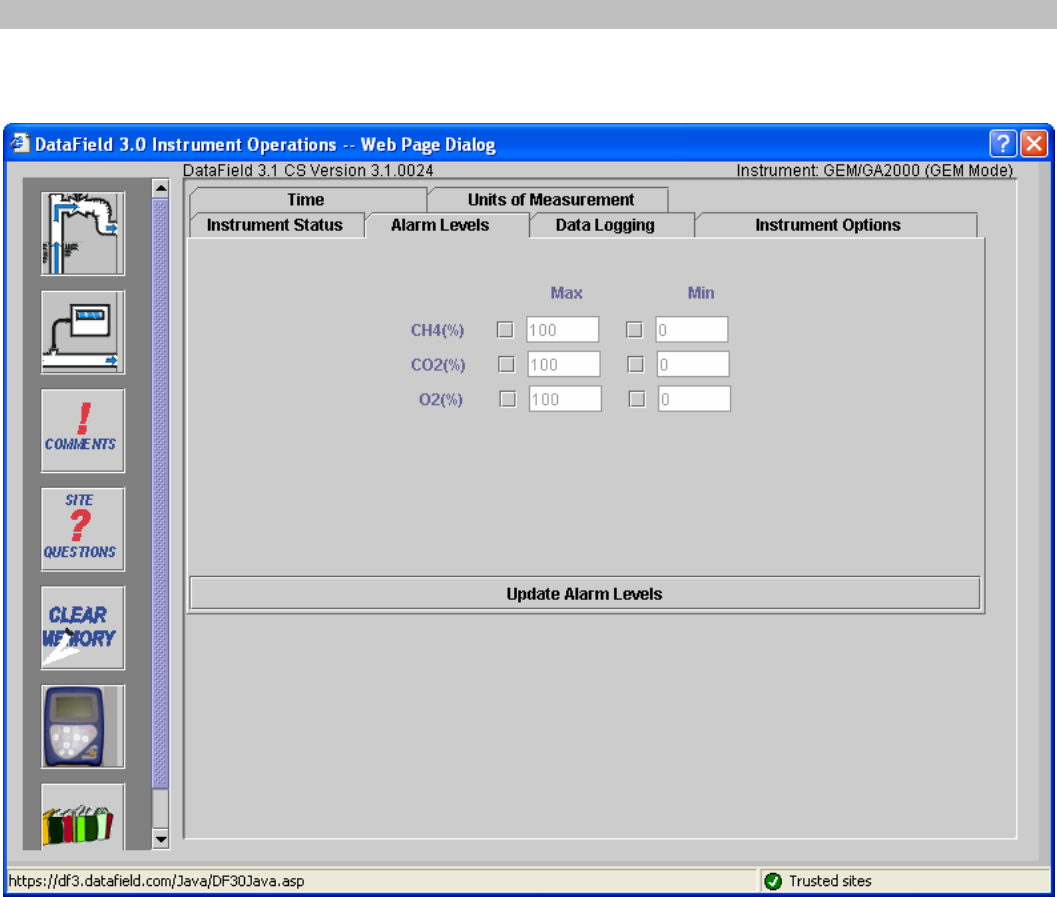Click the CH4 Min value field
The height and width of the screenshot is (897, 1057).
[x=692, y=330]
